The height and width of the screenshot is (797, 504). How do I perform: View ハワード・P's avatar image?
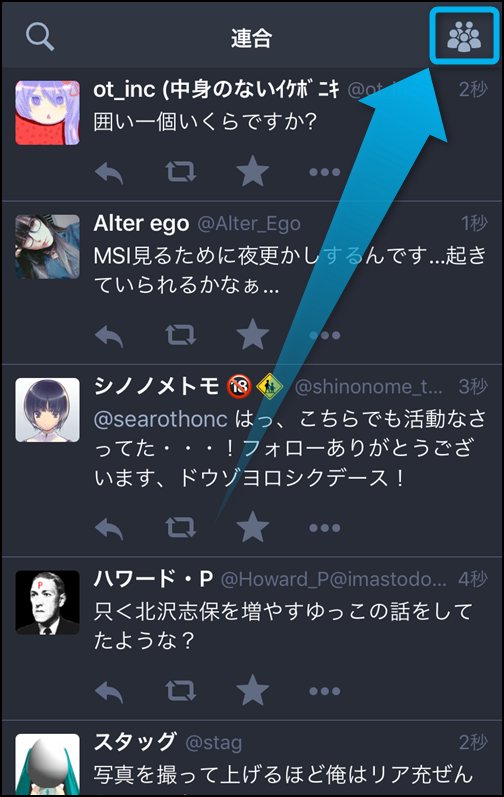pyautogui.click(x=47, y=602)
